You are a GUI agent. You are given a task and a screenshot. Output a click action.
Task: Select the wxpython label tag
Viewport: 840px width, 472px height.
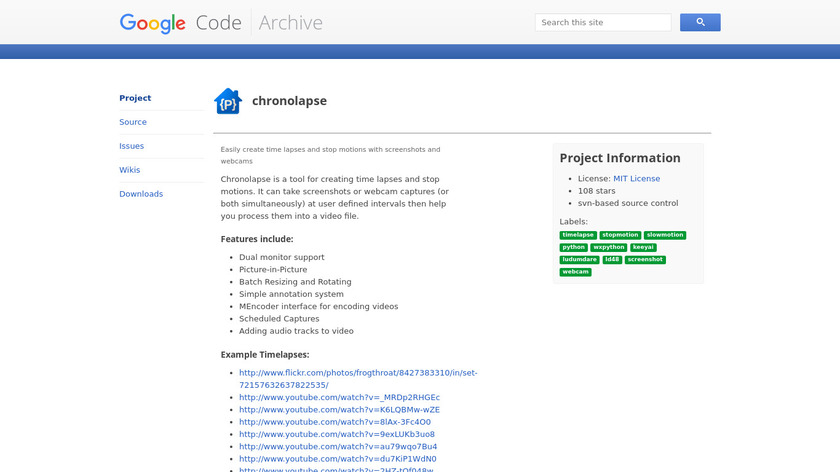tap(609, 248)
